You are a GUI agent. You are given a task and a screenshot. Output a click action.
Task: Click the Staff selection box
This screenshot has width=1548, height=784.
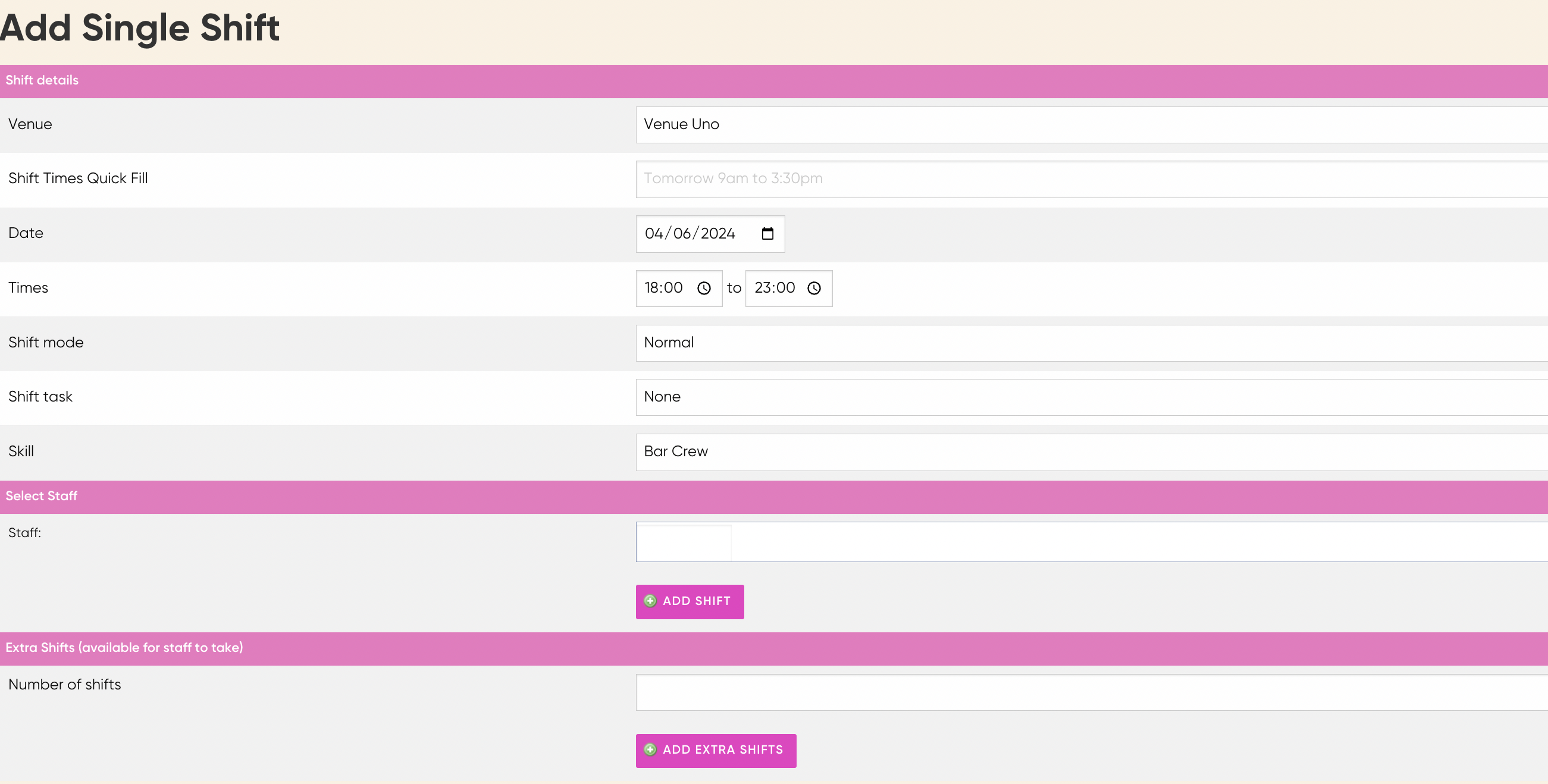click(x=1092, y=542)
